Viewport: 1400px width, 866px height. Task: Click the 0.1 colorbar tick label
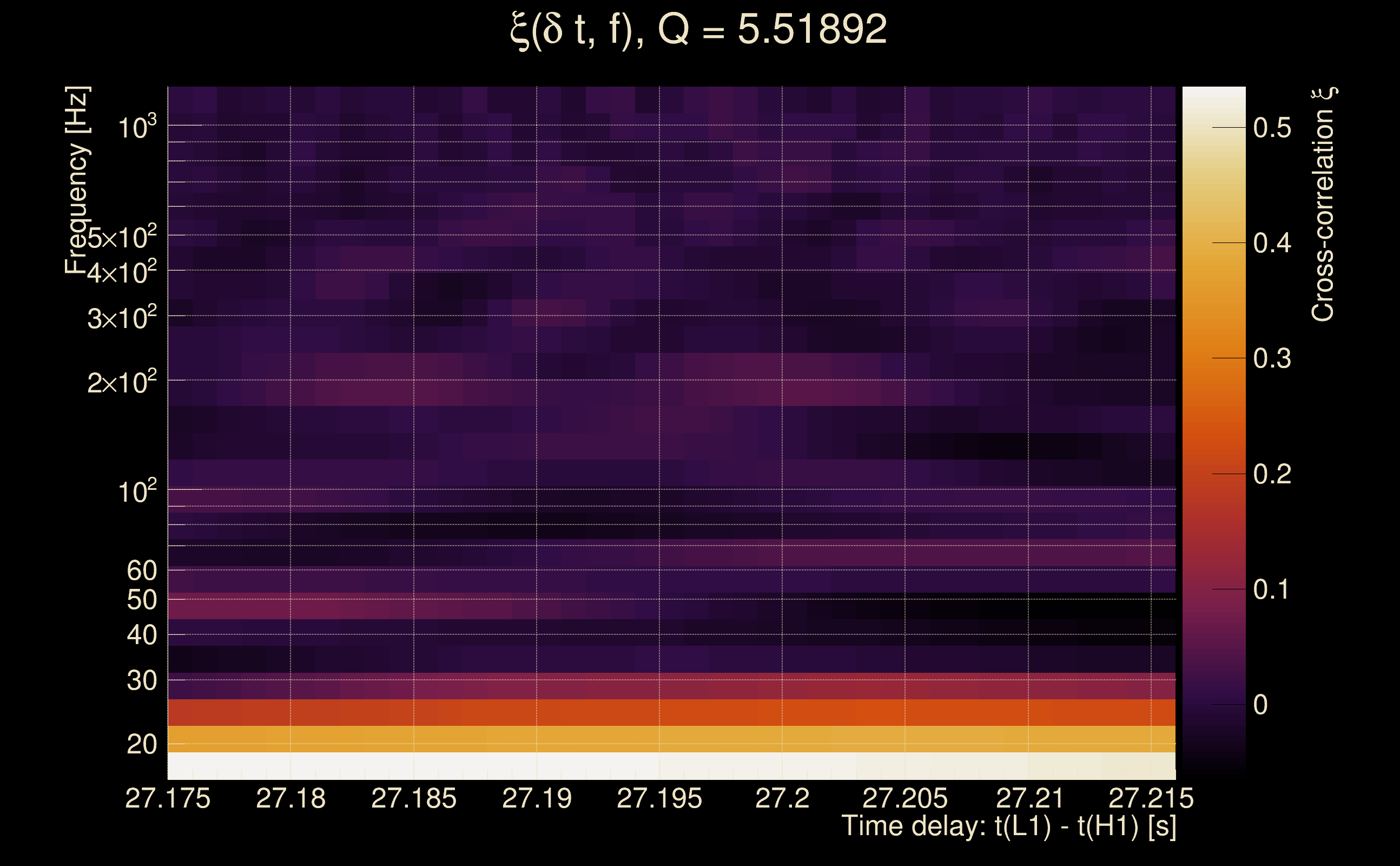coord(1272,589)
